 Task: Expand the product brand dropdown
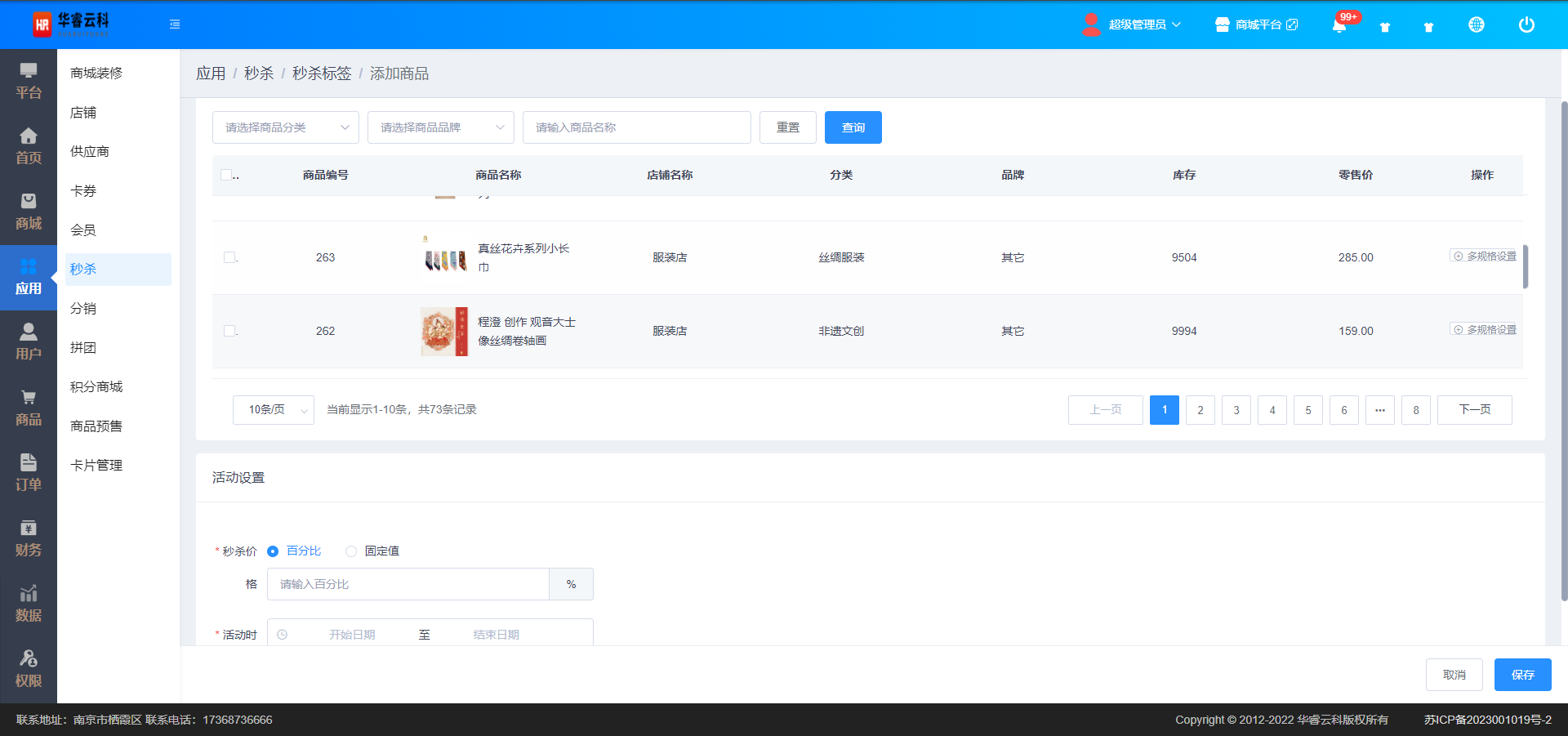[x=440, y=127]
